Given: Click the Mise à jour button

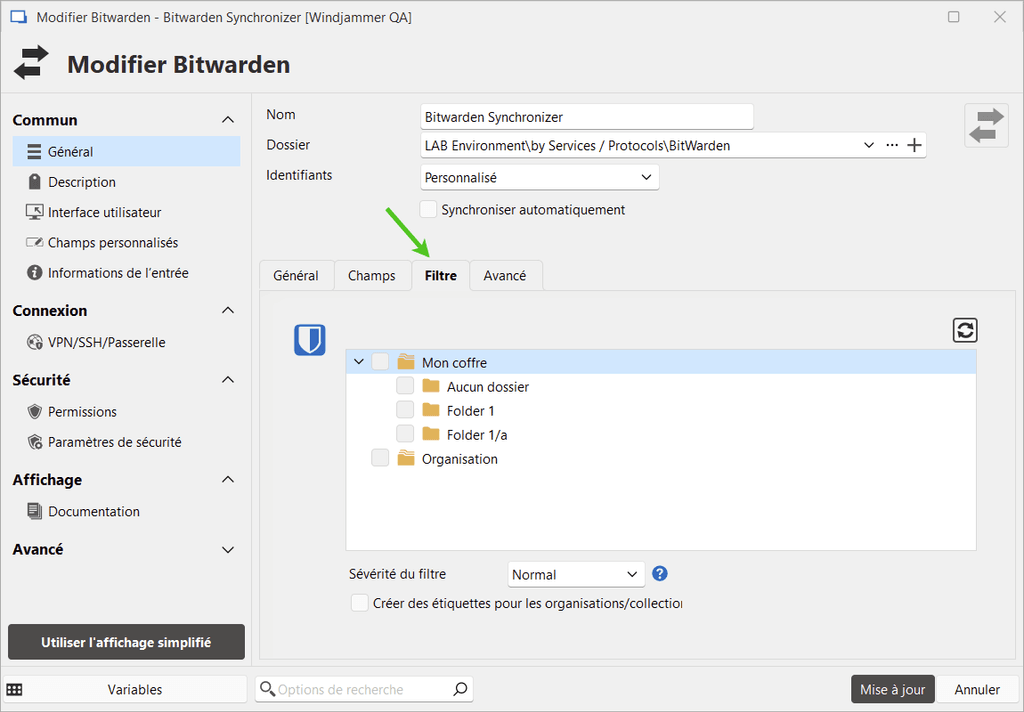Looking at the screenshot, I should (x=892, y=689).
